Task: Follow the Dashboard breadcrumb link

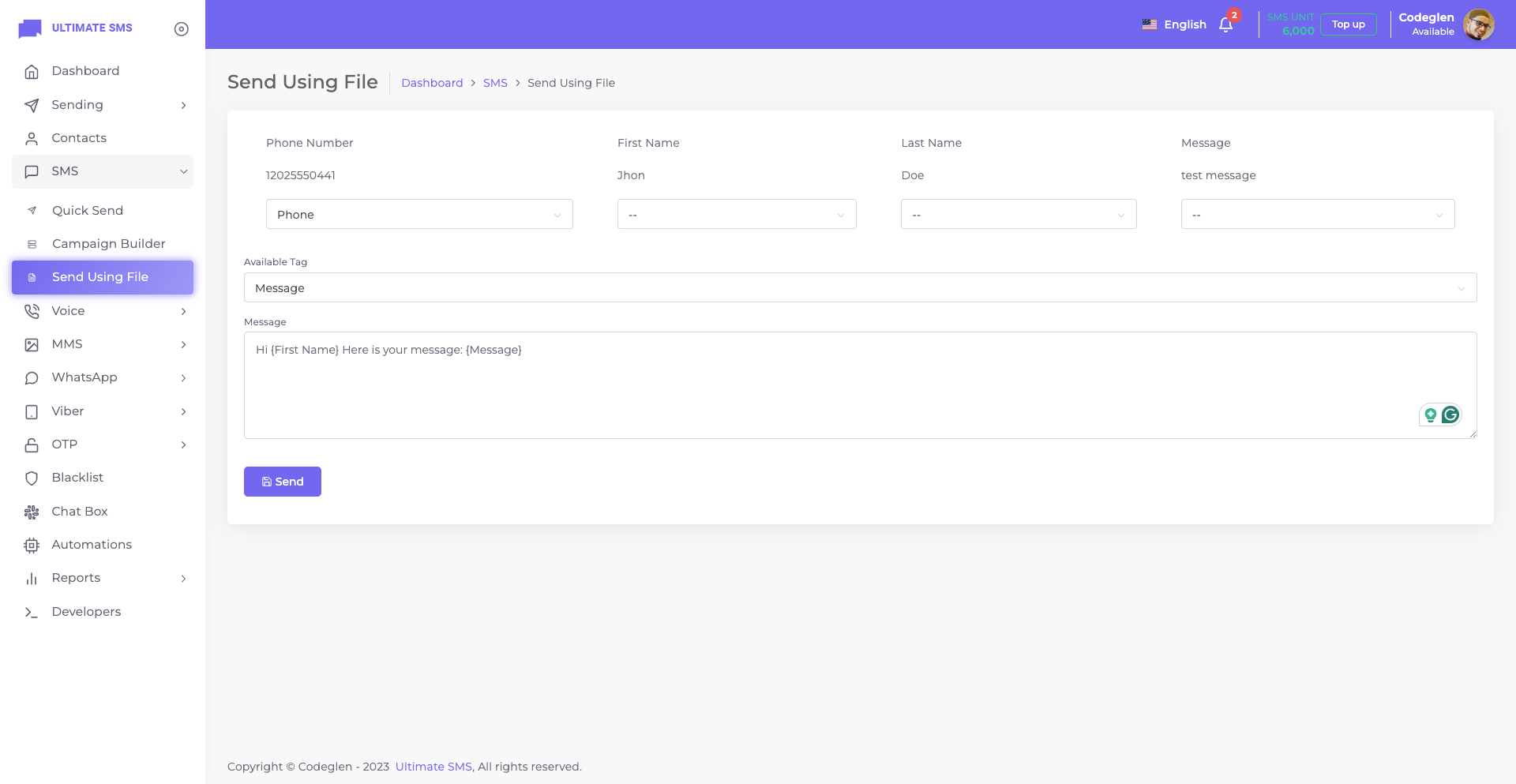Action: (x=432, y=83)
